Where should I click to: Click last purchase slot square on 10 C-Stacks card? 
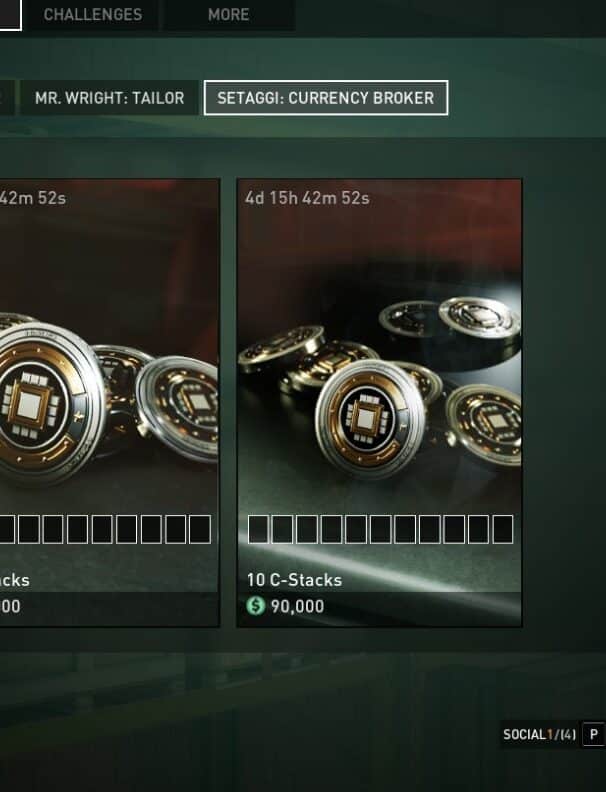pos(503,529)
